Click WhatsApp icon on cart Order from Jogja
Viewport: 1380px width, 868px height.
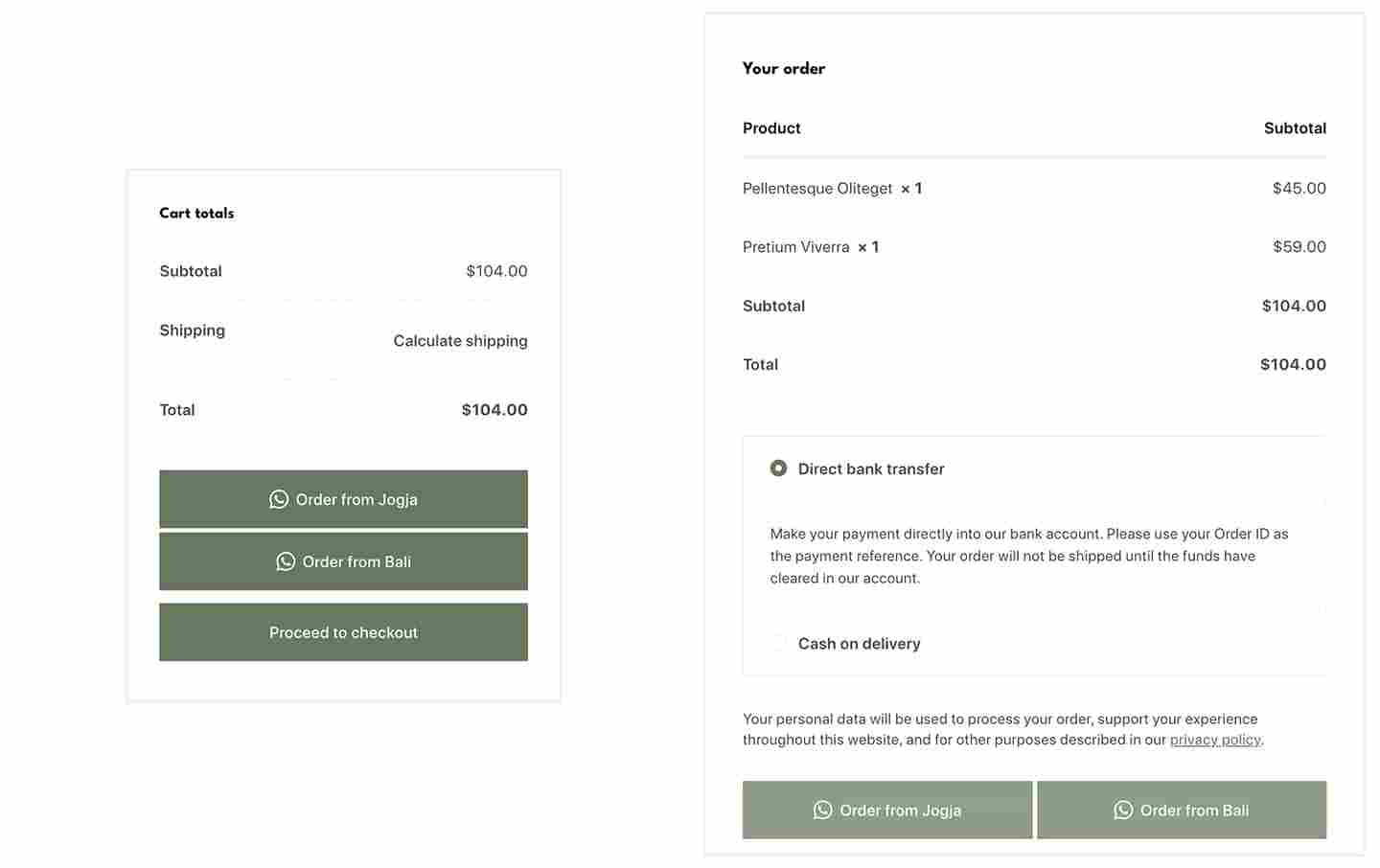tap(279, 499)
